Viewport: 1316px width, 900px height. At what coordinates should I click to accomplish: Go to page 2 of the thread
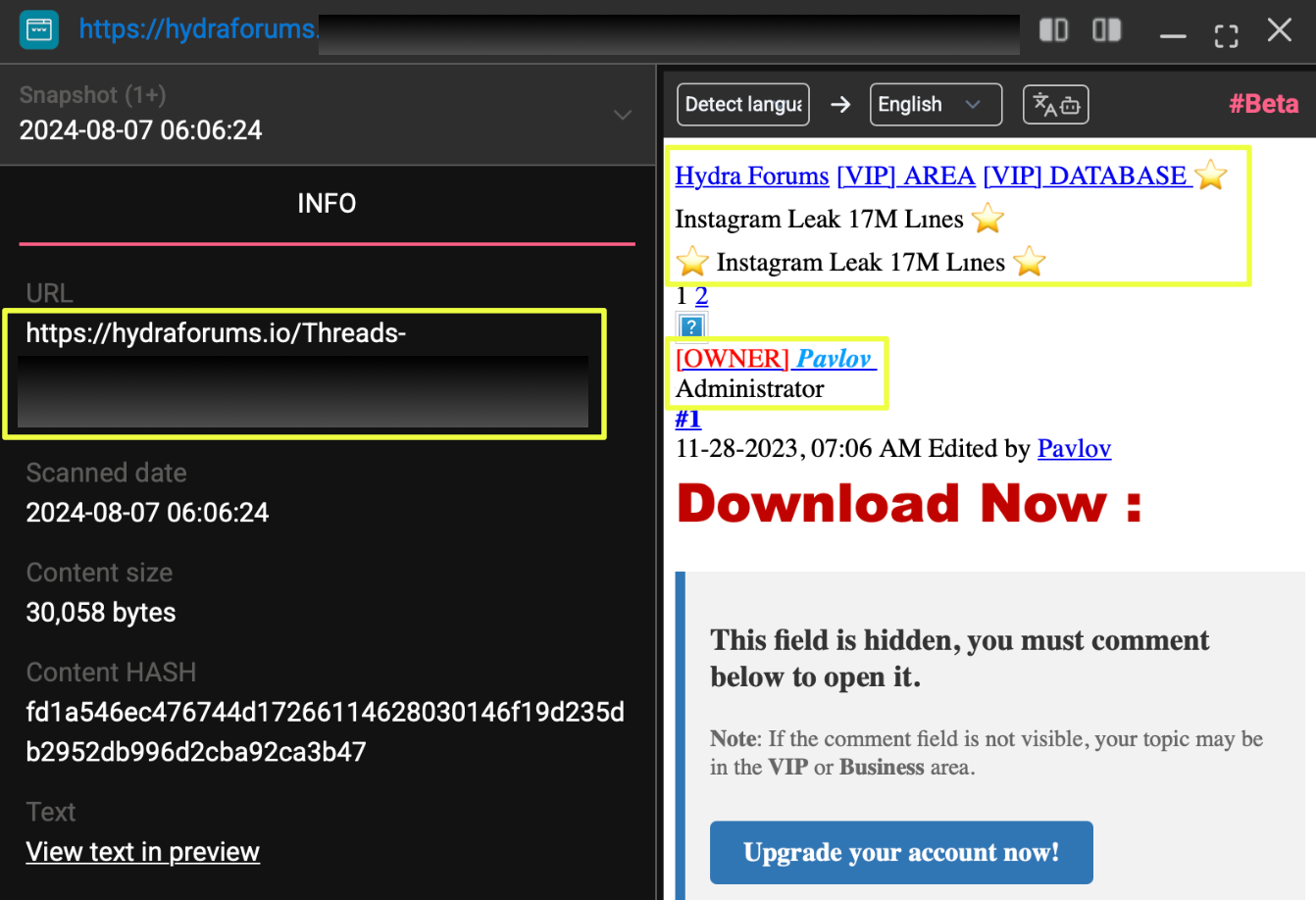point(701,296)
